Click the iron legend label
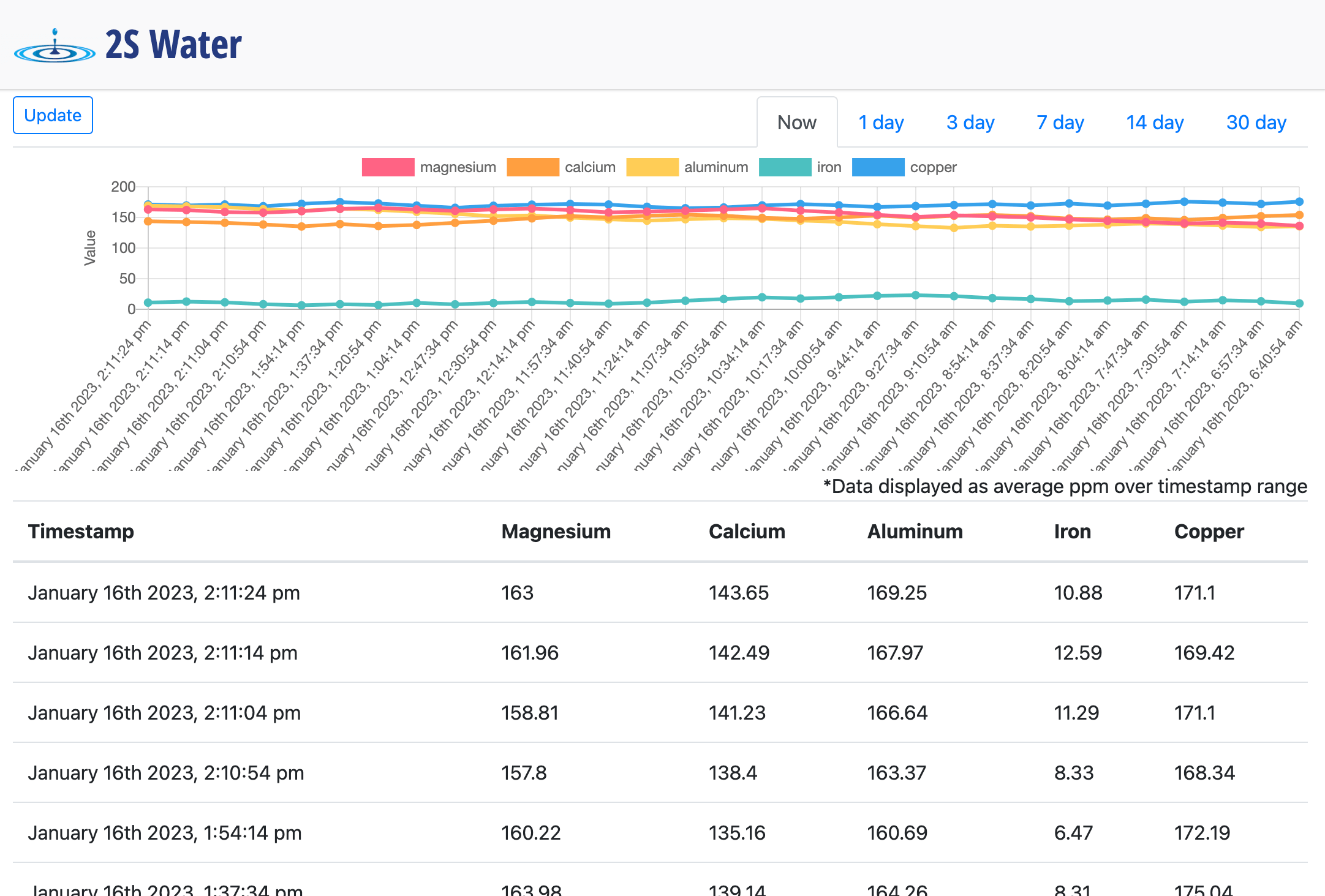This screenshot has width=1325, height=896. (x=829, y=167)
